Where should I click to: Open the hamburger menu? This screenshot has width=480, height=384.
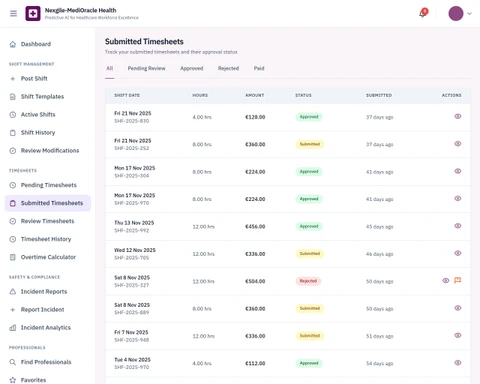pos(13,13)
